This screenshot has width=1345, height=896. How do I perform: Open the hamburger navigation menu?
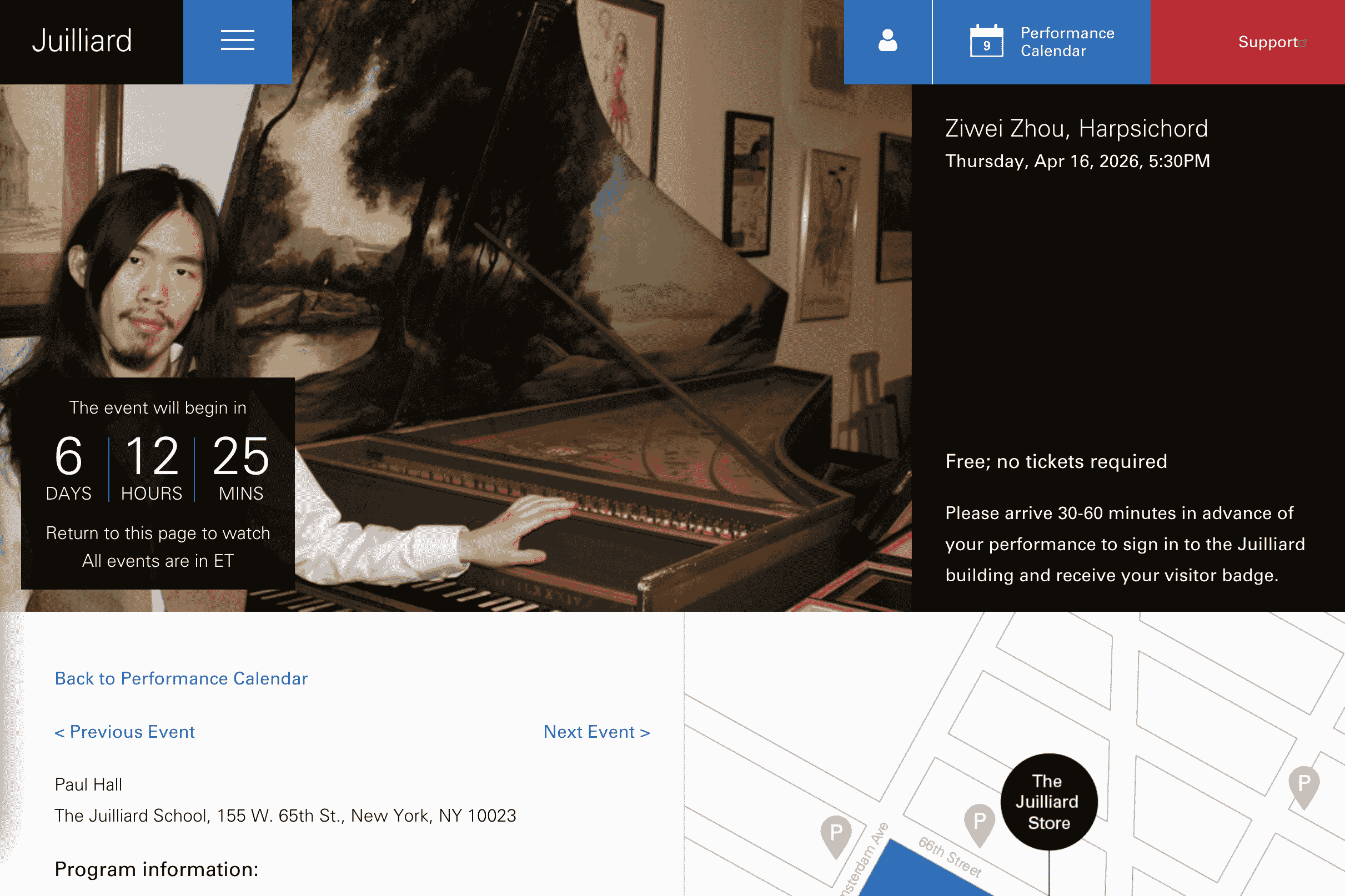point(237,42)
